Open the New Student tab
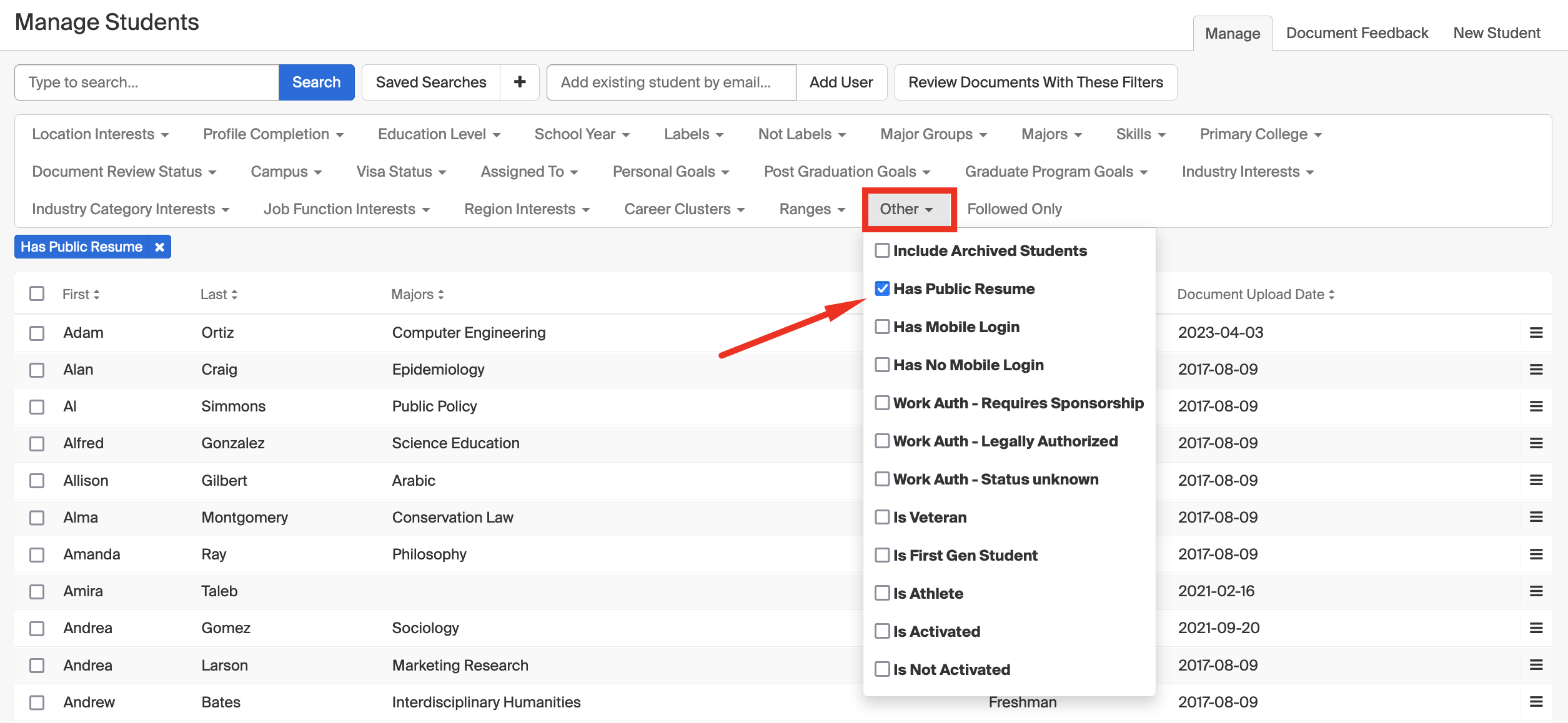The height and width of the screenshot is (723, 1568). (x=1497, y=32)
